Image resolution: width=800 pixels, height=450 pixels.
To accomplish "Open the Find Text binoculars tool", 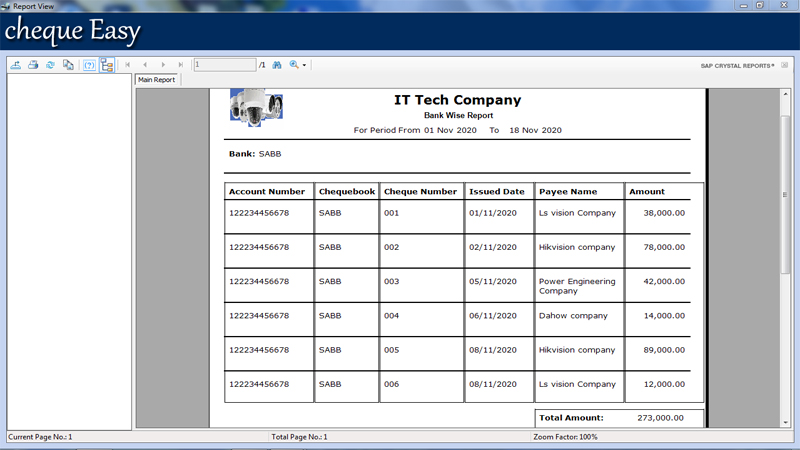I will pos(277,65).
